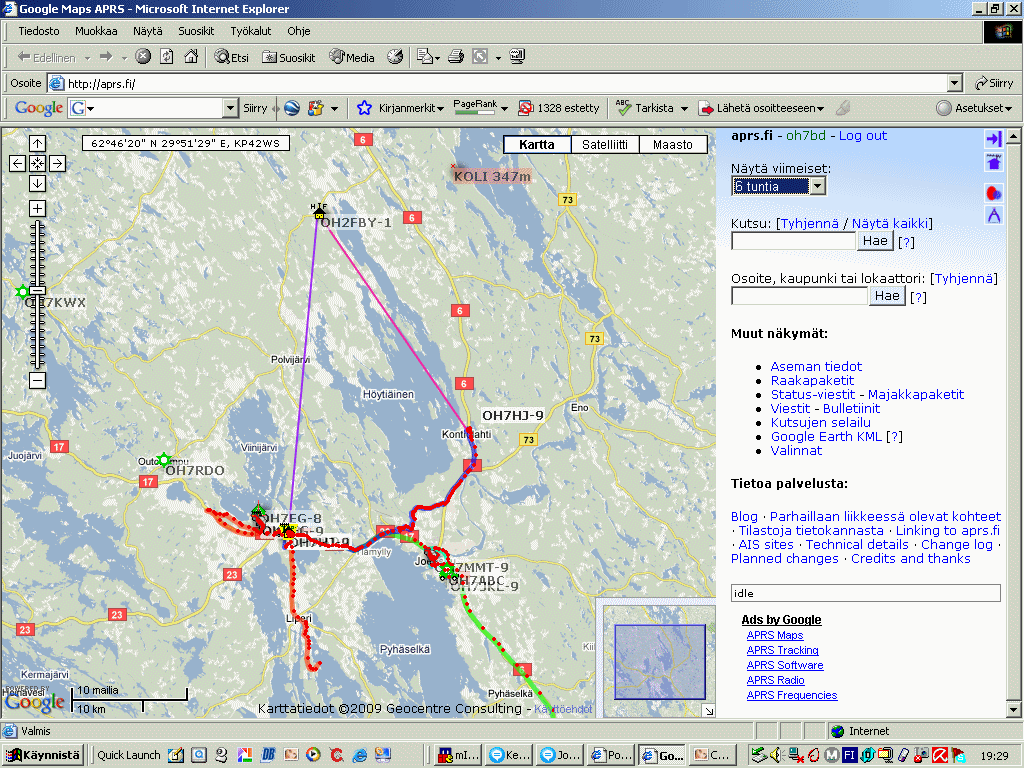The image size is (1024, 768).
Task: Click the Kutsu callsign input field
Action: [x=794, y=241]
